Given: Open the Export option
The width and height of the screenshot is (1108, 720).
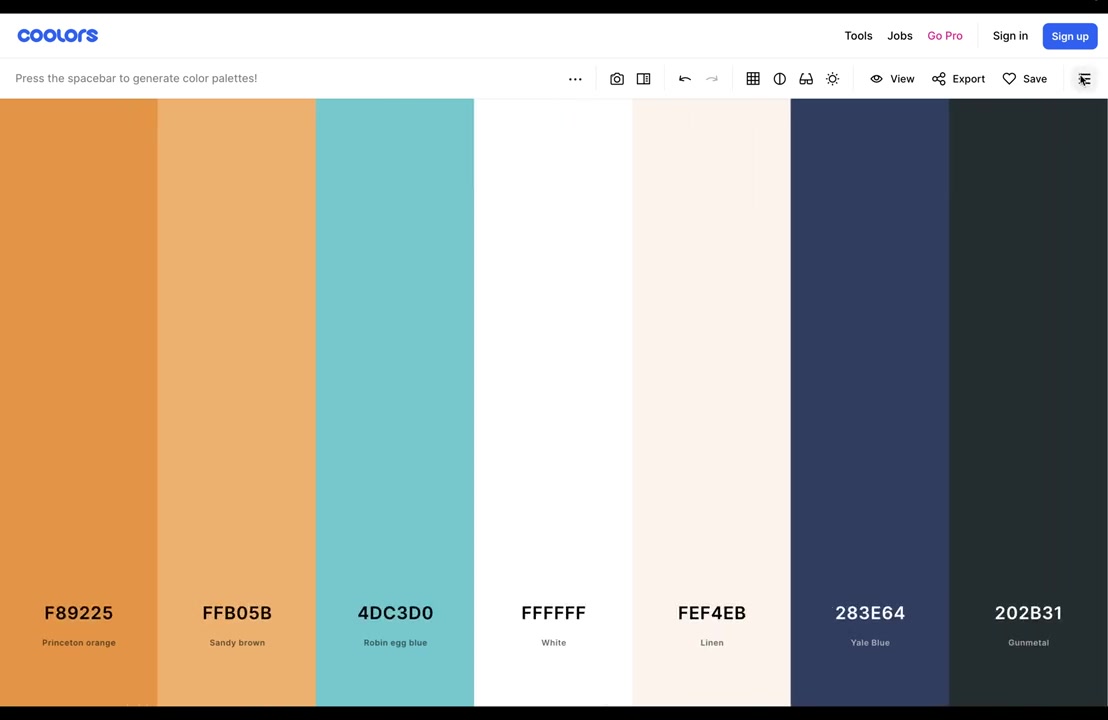Looking at the screenshot, I should point(958,79).
